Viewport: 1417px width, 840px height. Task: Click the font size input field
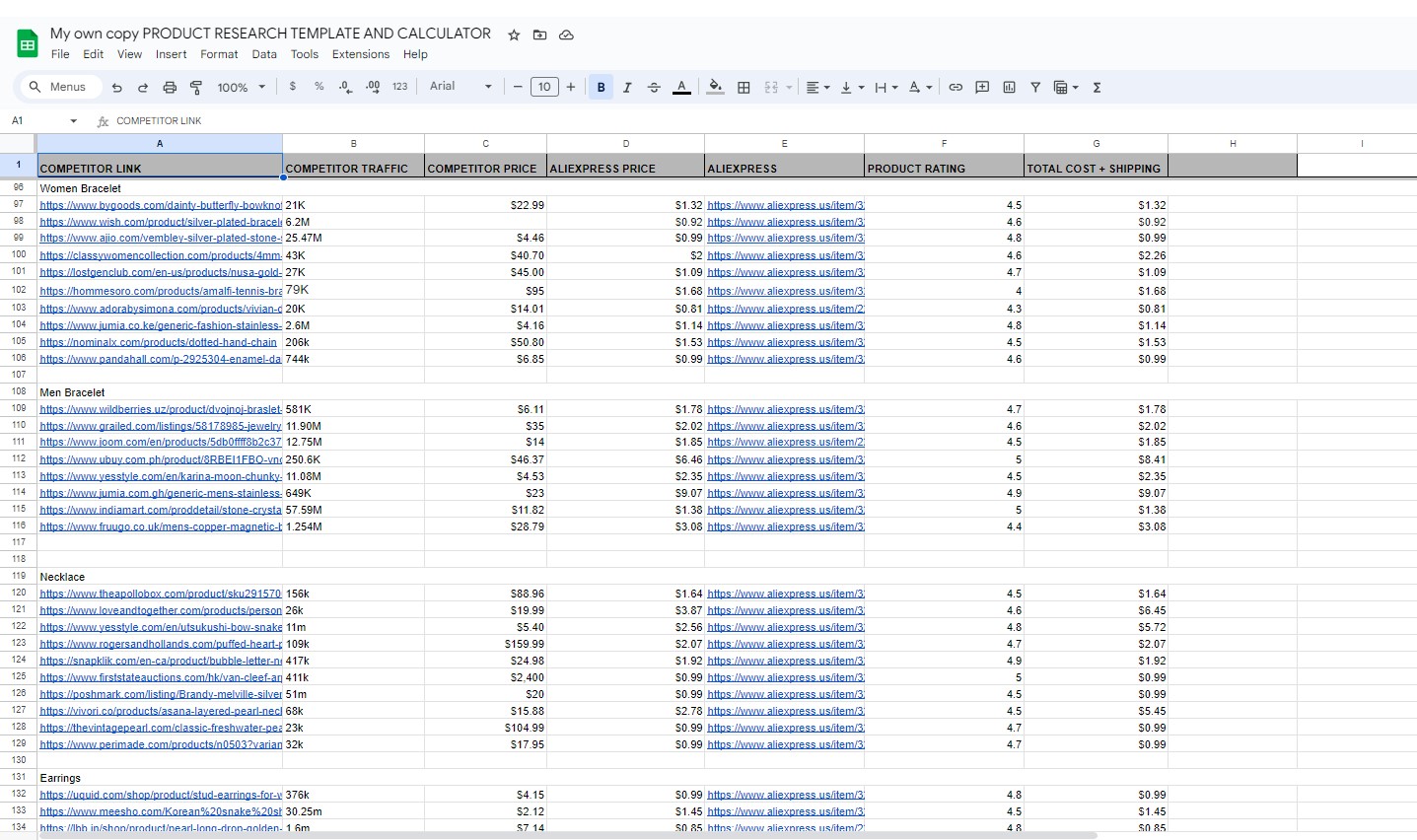pos(544,87)
